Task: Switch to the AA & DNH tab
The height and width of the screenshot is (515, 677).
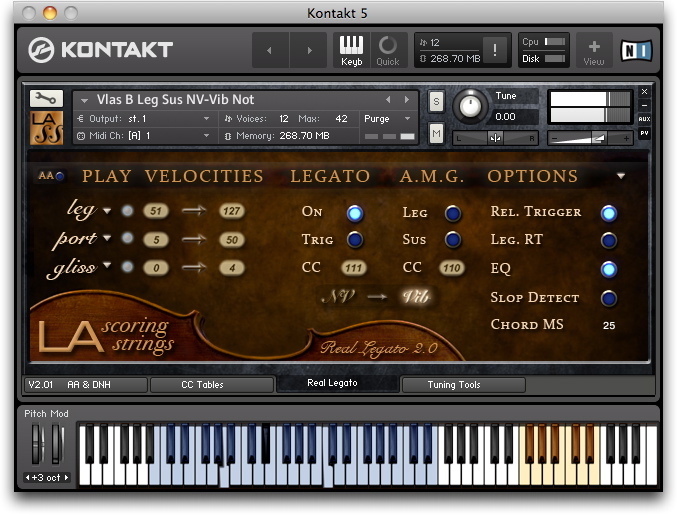Action: (x=86, y=385)
